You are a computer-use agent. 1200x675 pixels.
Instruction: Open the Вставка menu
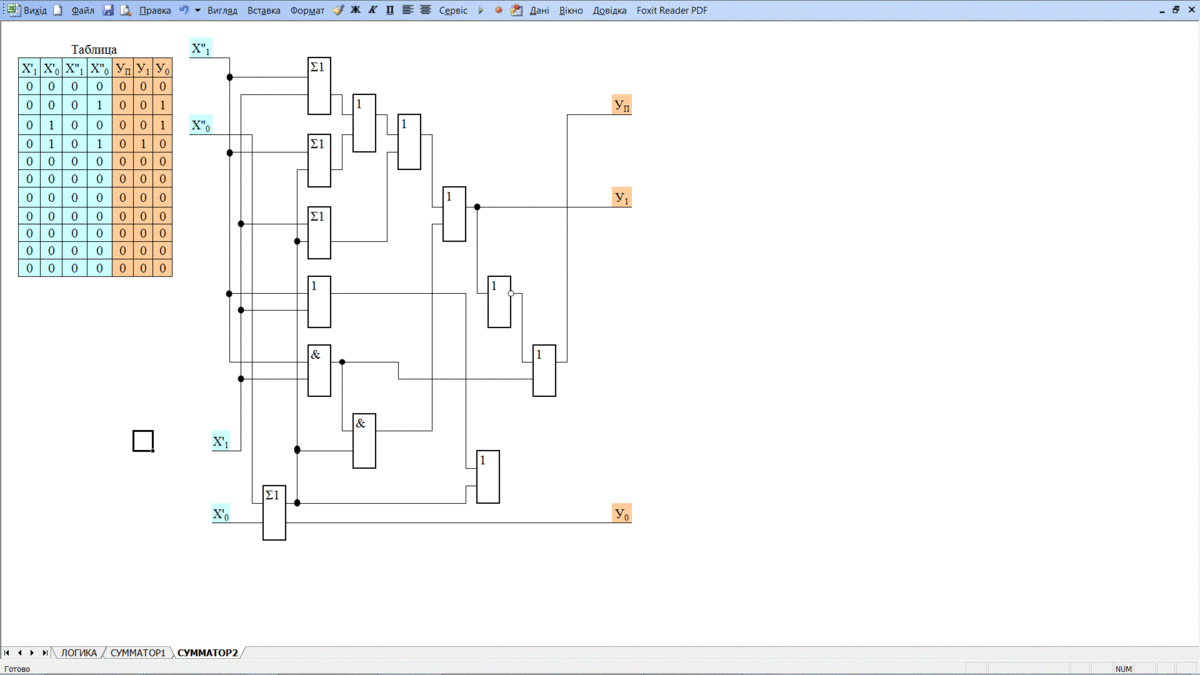(x=264, y=11)
